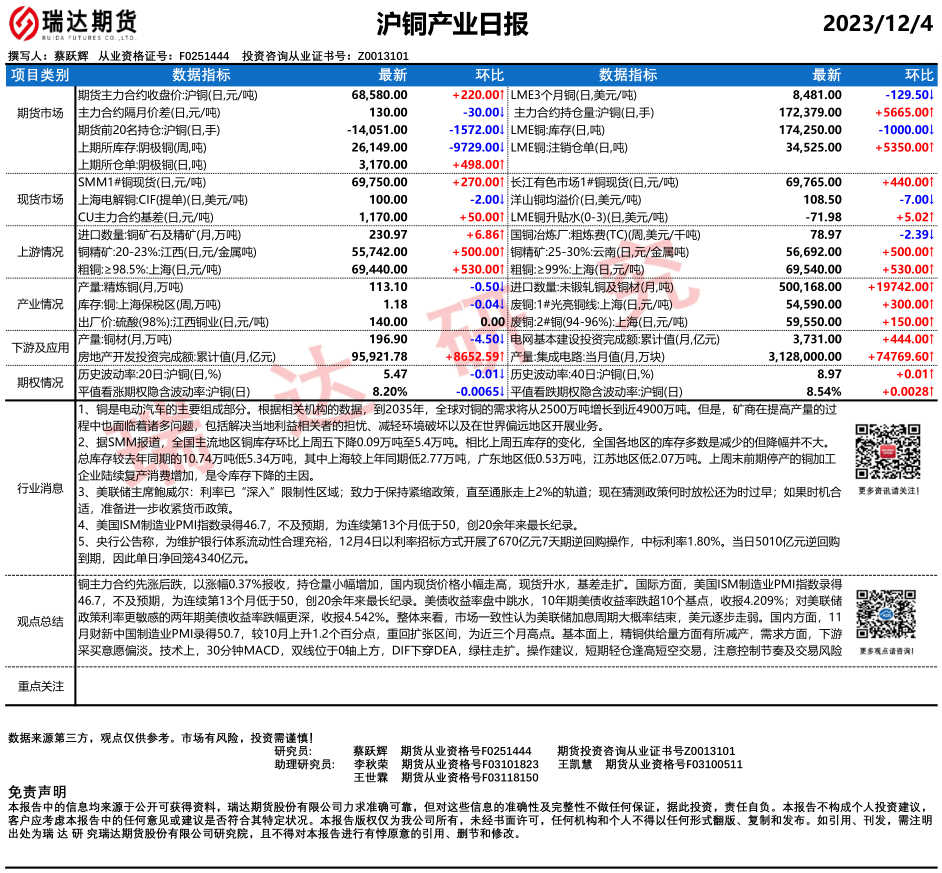Image resolution: width=942 pixels, height=873 pixels.
Task: Click the 行业消息 section label
Action: pyautogui.click(x=40, y=488)
